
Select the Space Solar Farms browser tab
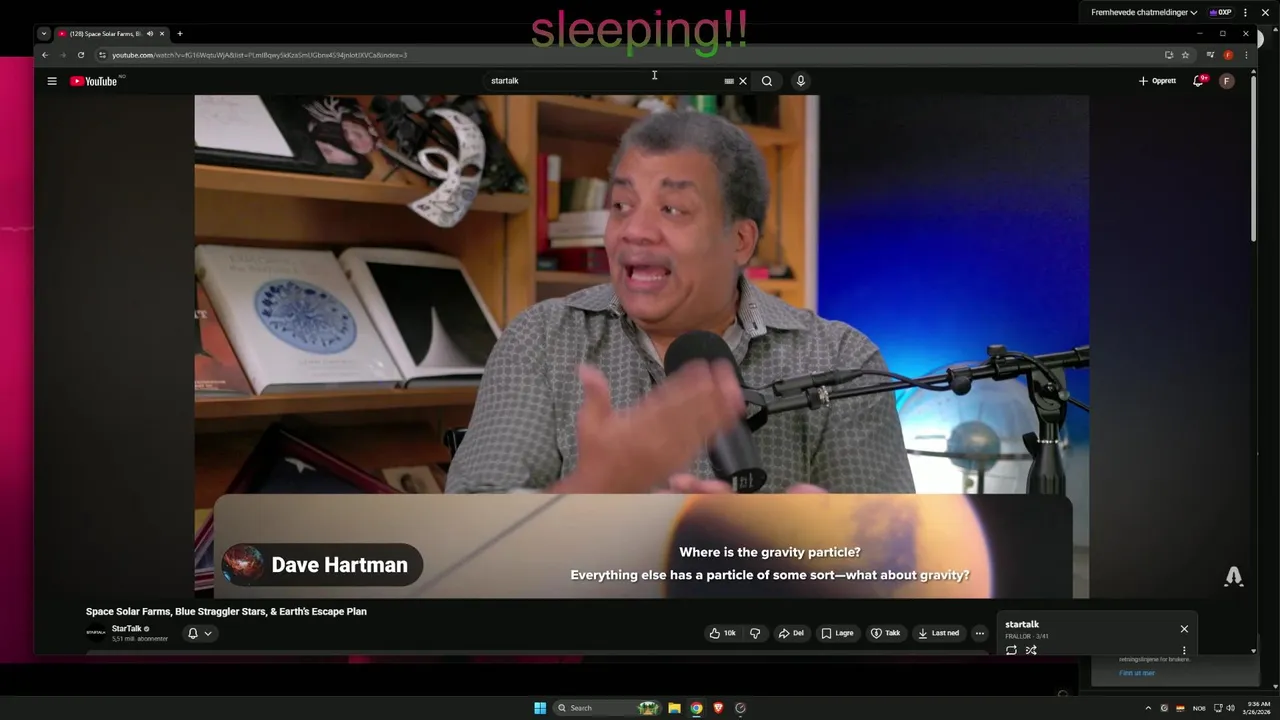click(110, 34)
